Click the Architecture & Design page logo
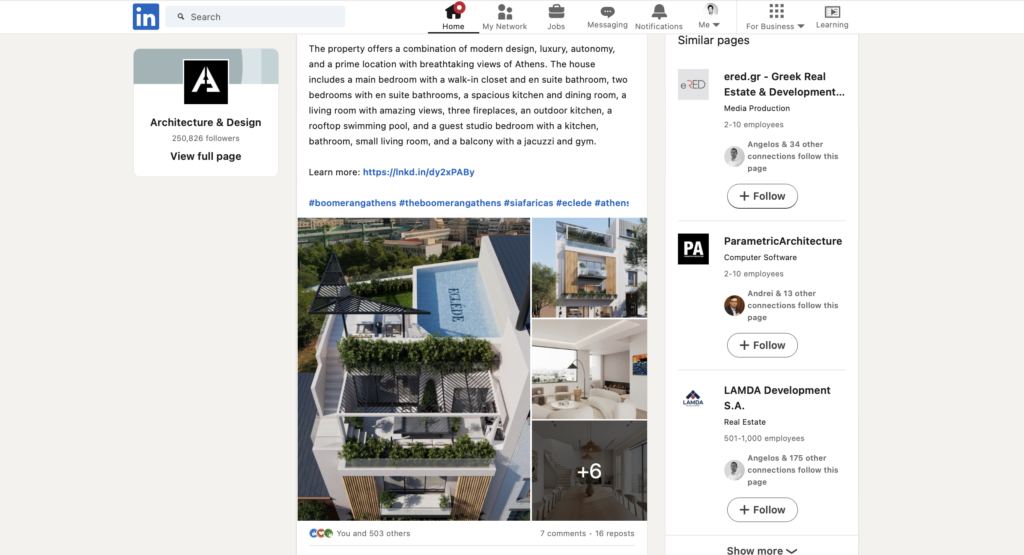Viewport: 1024px width, 555px height. [206, 82]
